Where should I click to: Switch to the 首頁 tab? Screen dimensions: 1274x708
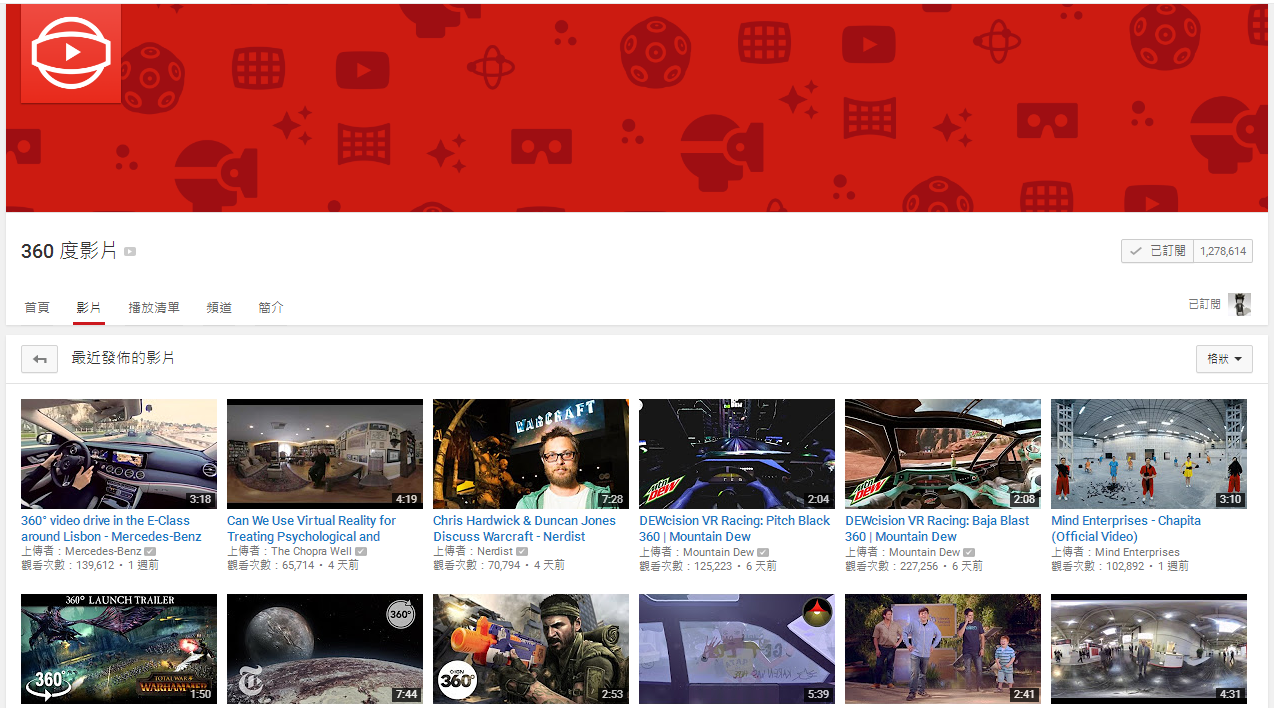pos(37,307)
